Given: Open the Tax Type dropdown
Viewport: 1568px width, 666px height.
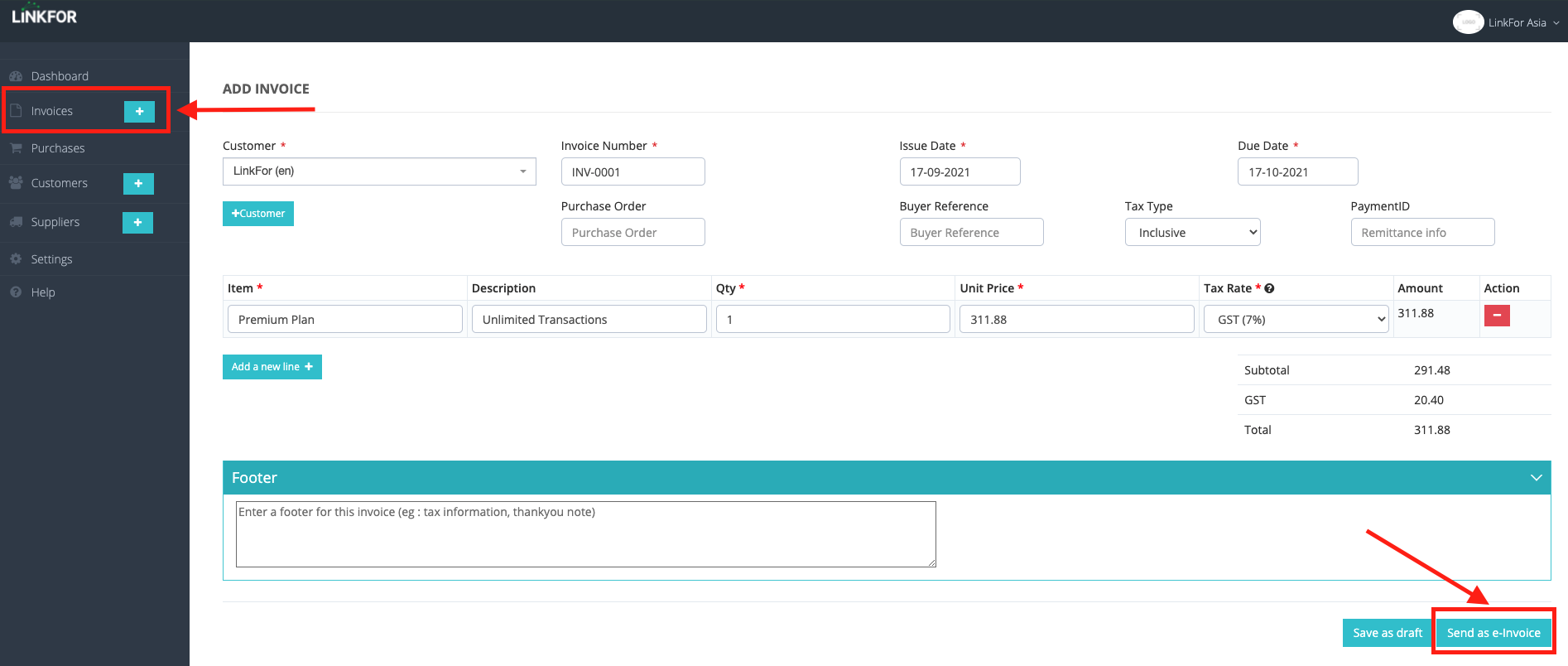Looking at the screenshot, I should [x=1192, y=232].
